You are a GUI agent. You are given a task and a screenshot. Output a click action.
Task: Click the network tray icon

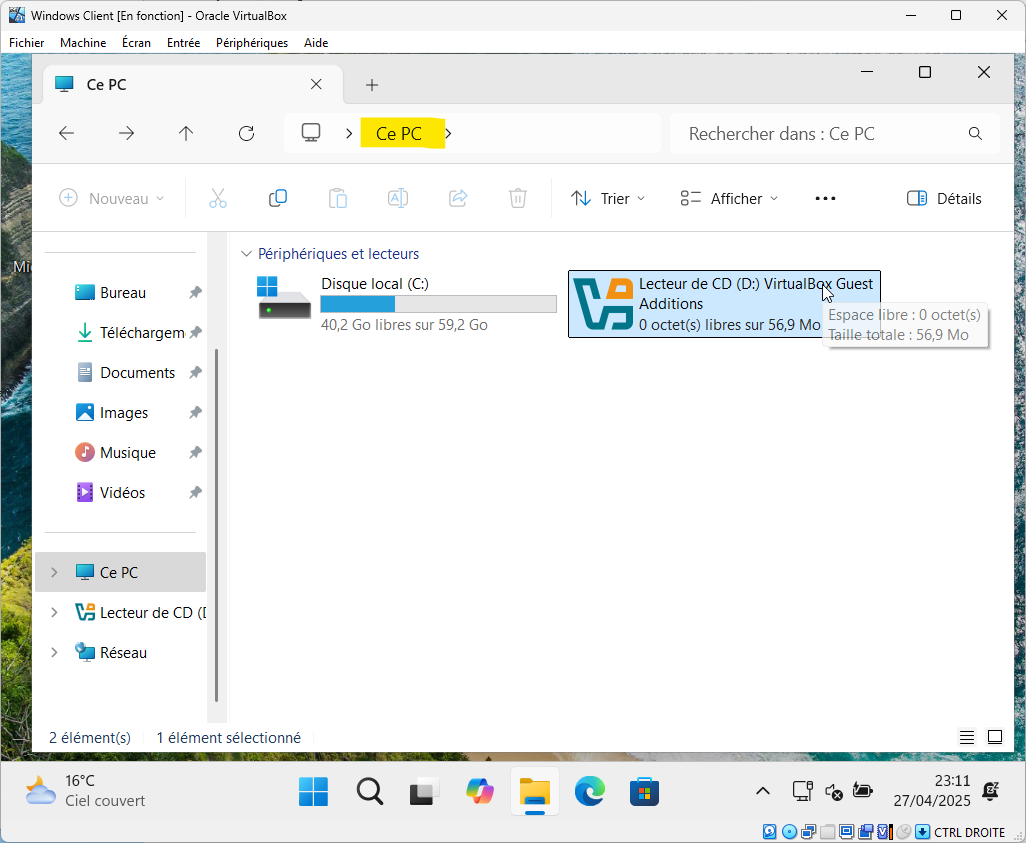pos(803,791)
